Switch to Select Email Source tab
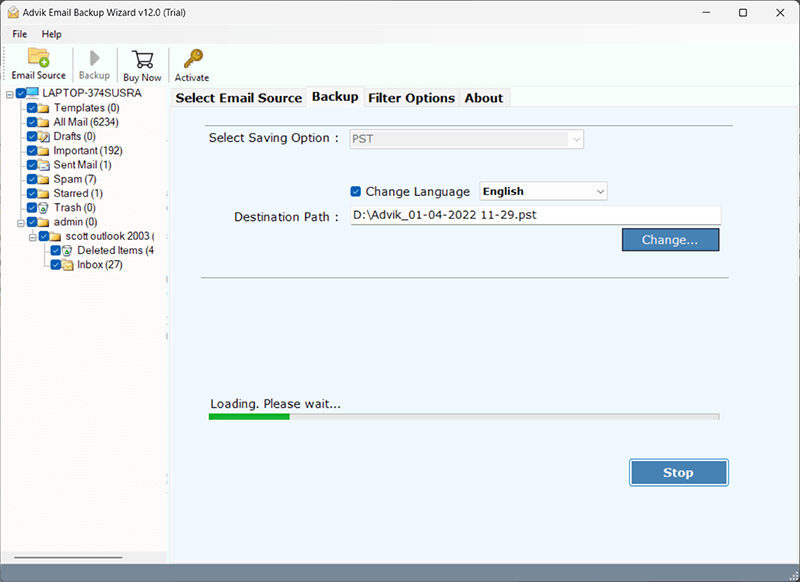 [239, 98]
